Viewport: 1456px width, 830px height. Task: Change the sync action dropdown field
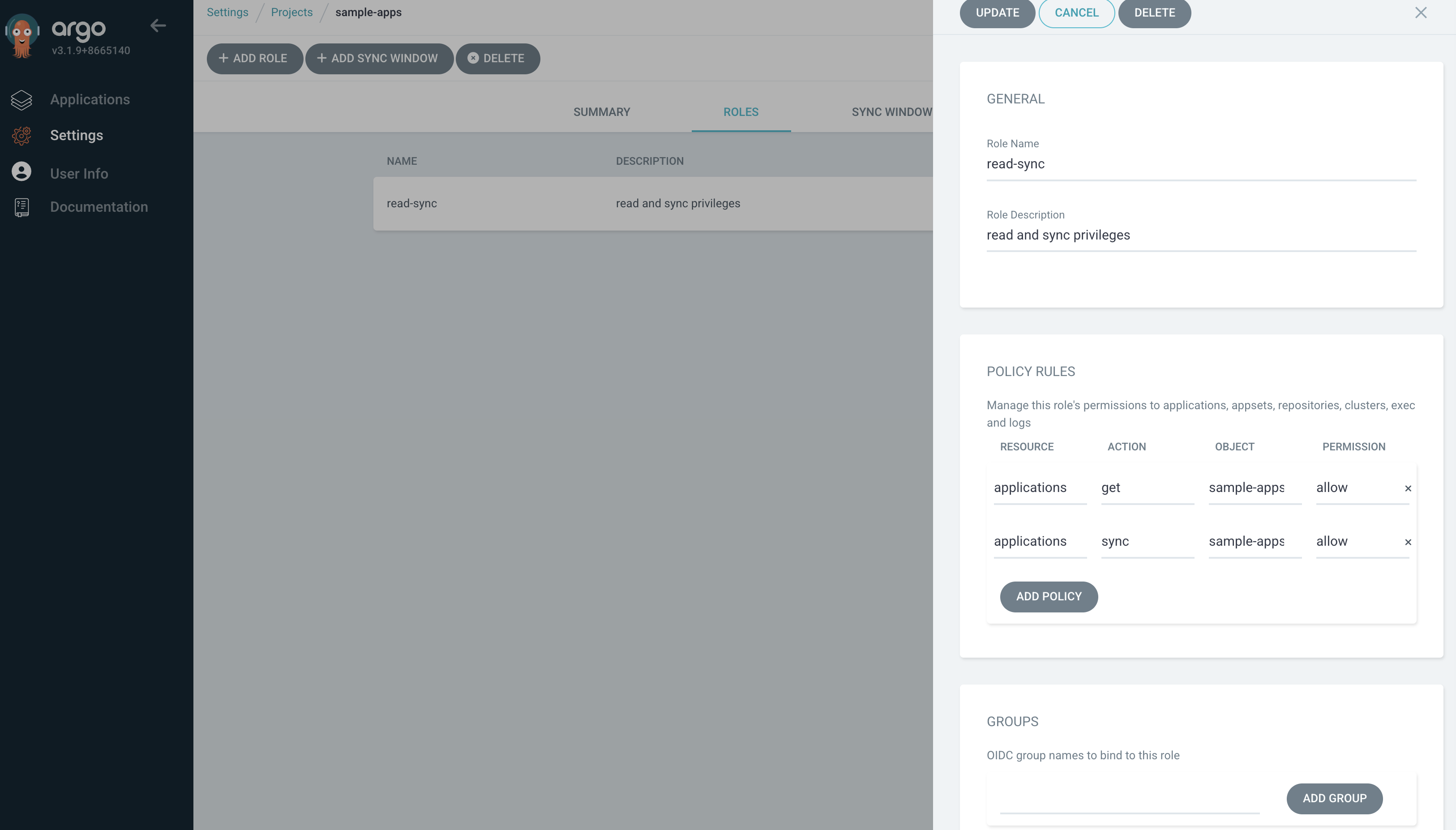click(x=1147, y=542)
